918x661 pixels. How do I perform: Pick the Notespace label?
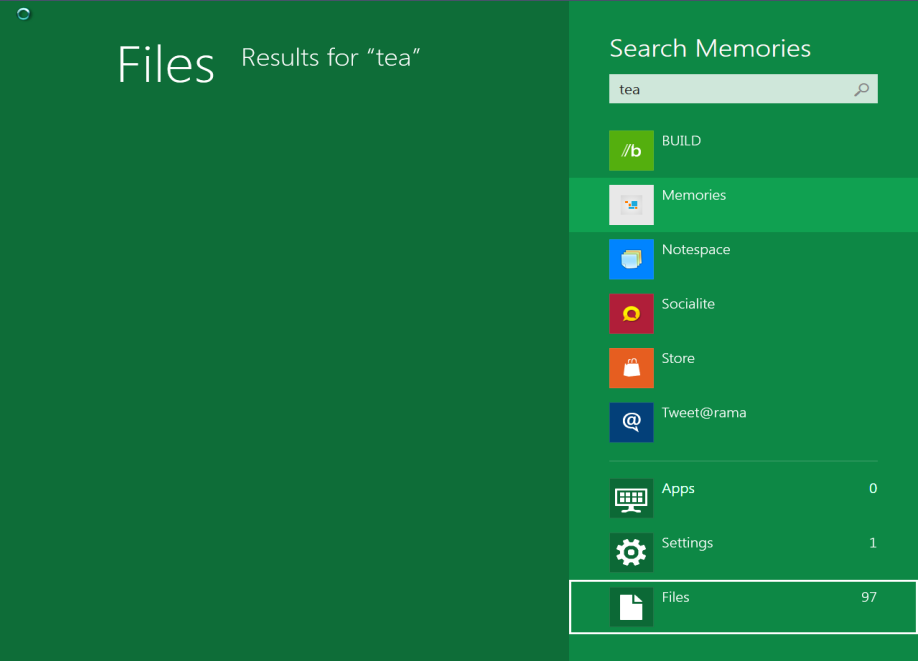click(x=696, y=250)
